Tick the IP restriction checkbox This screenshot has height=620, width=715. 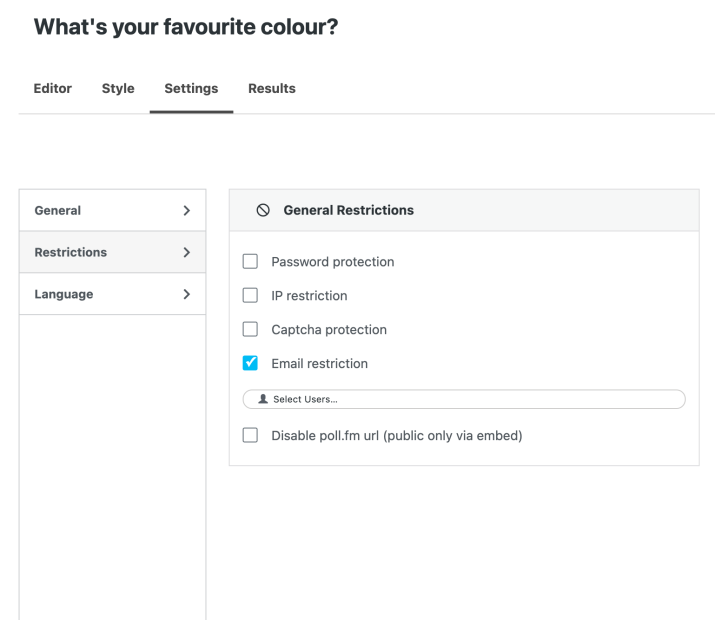[x=251, y=296]
